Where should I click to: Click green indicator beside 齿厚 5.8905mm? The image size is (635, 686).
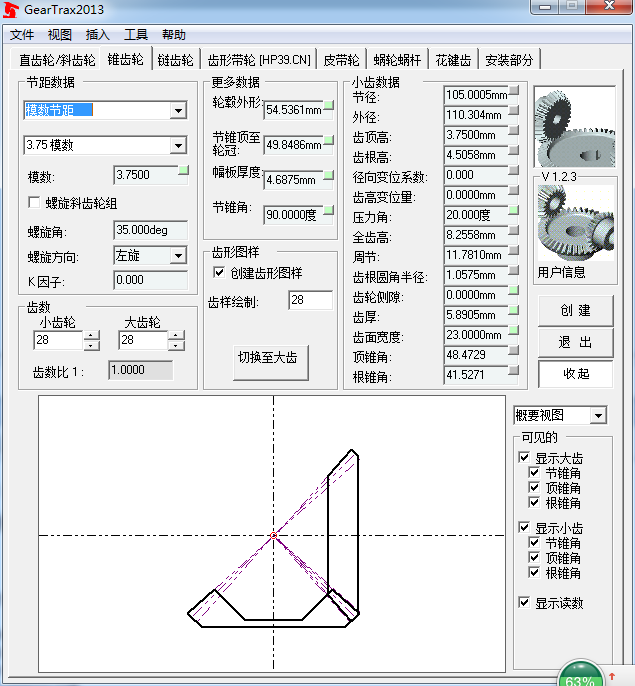click(514, 311)
